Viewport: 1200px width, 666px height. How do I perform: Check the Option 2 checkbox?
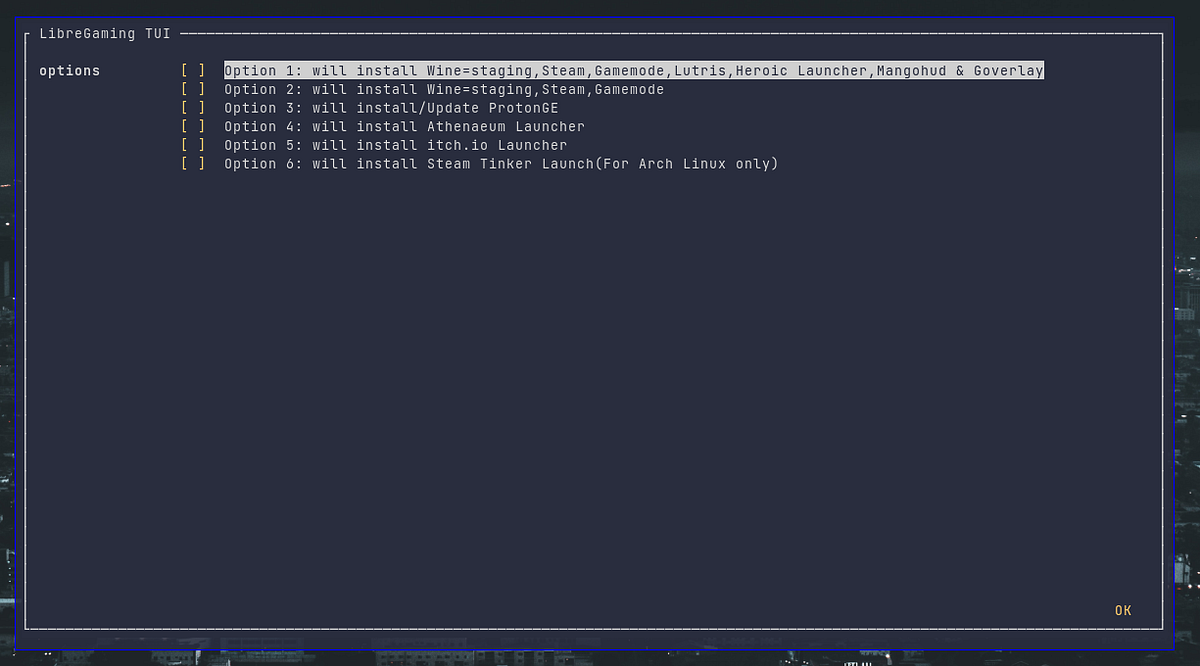pyautogui.click(x=193, y=89)
